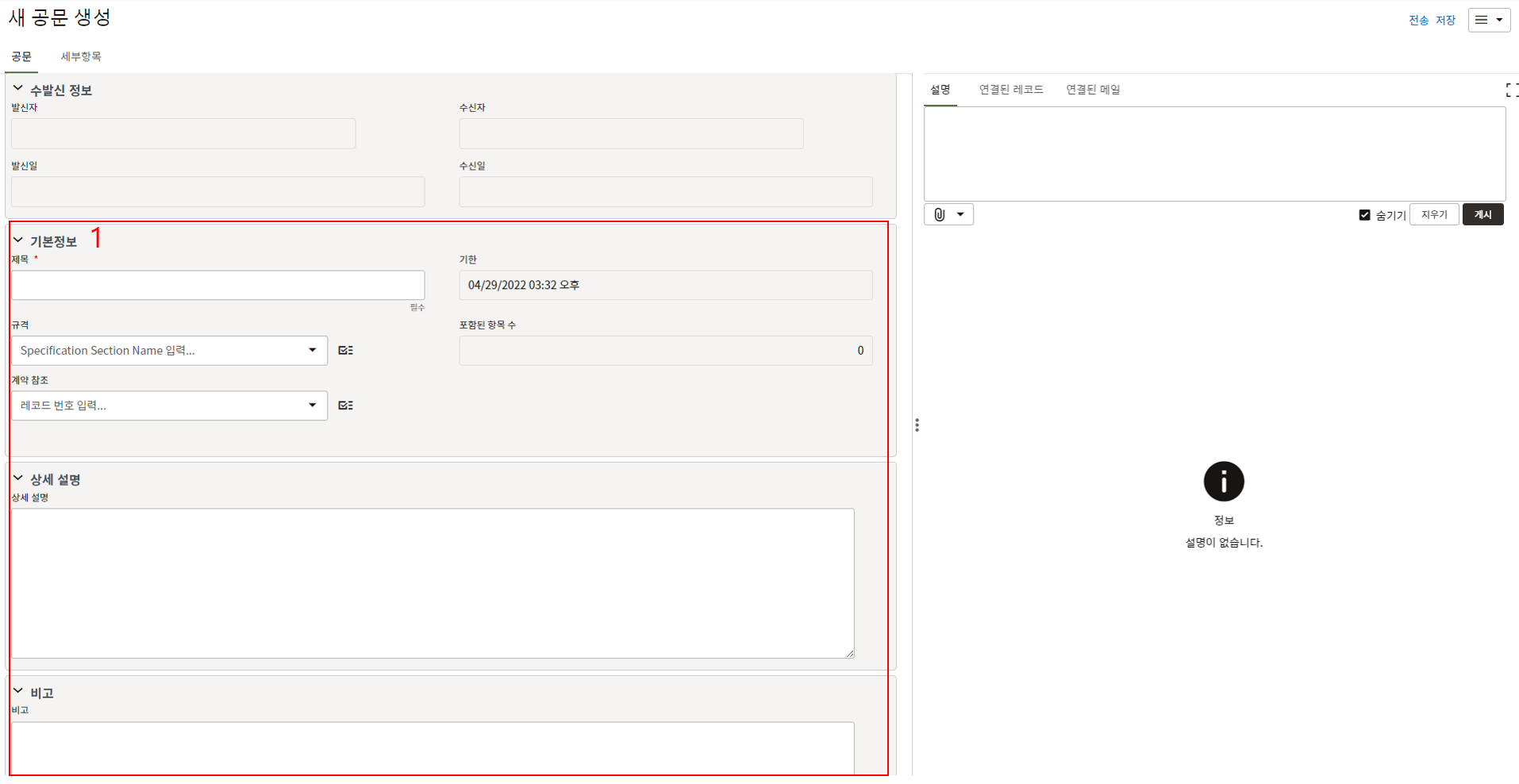The width and height of the screenshot is (1519, 784).
Task: Click into the 제목 title input field
Action: tap(217, 286)
